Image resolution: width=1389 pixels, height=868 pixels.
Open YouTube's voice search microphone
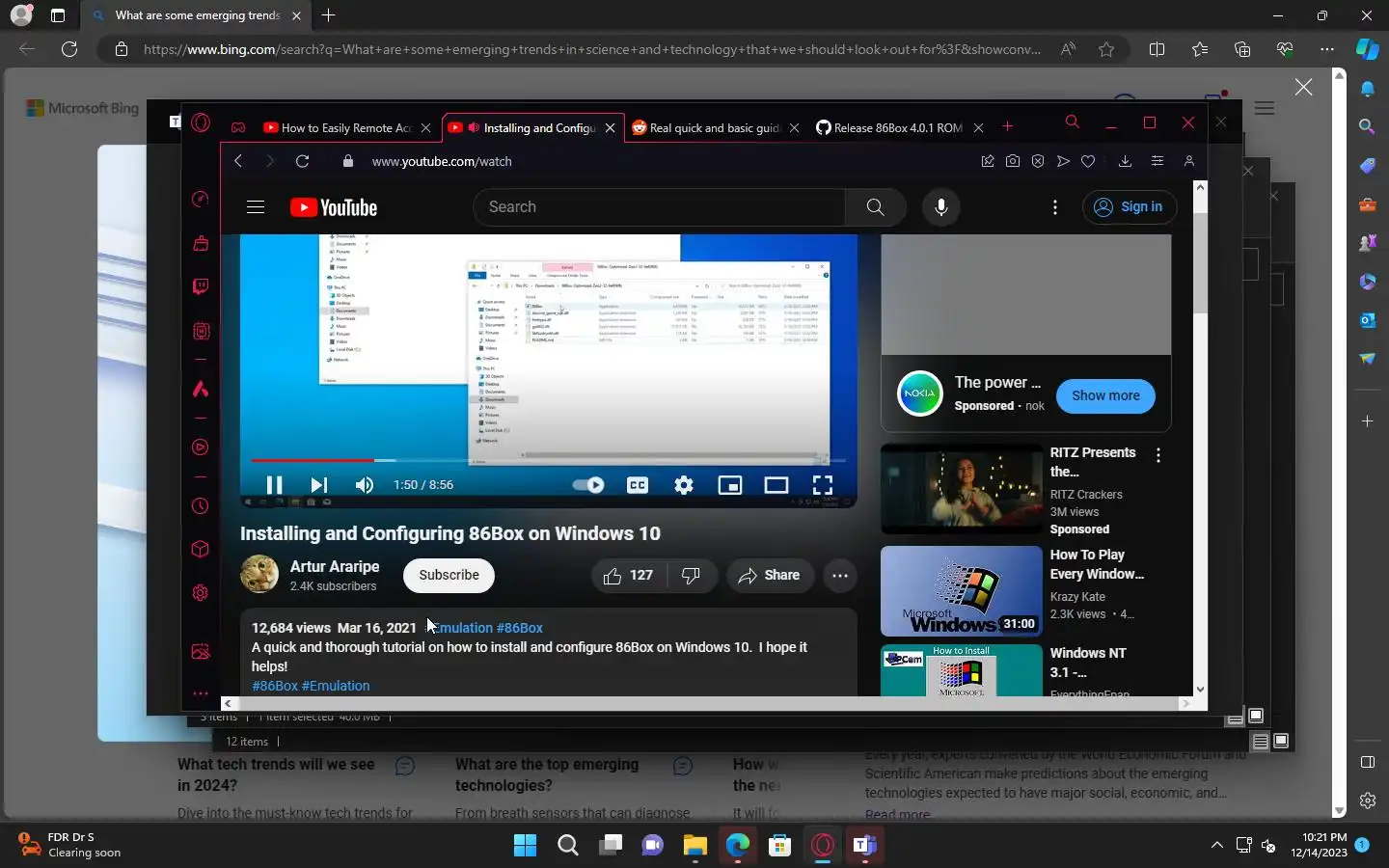click(x=941, y=207)
